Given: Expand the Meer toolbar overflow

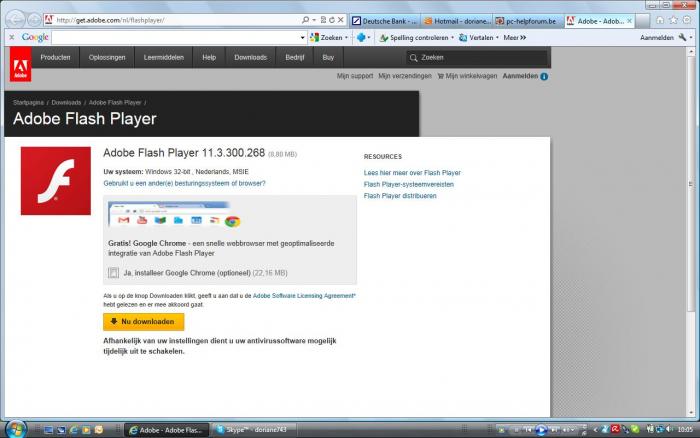Looking at the screenshot, I should coord(515,38).
